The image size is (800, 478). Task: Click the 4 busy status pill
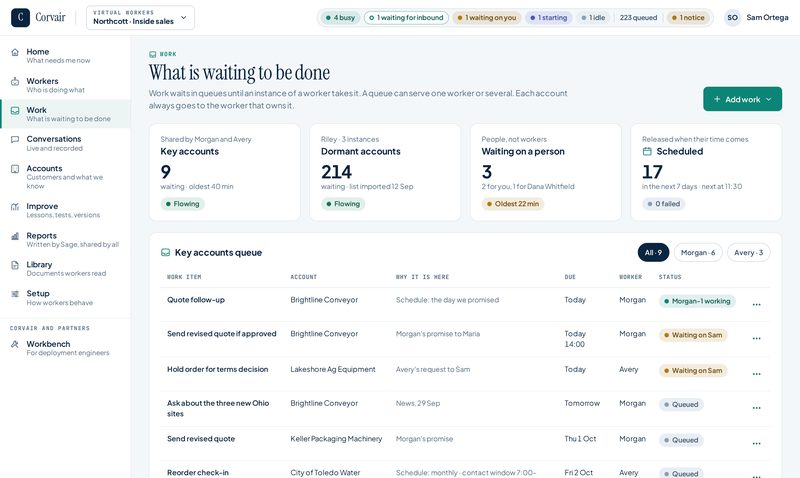(x=340, y=17)
